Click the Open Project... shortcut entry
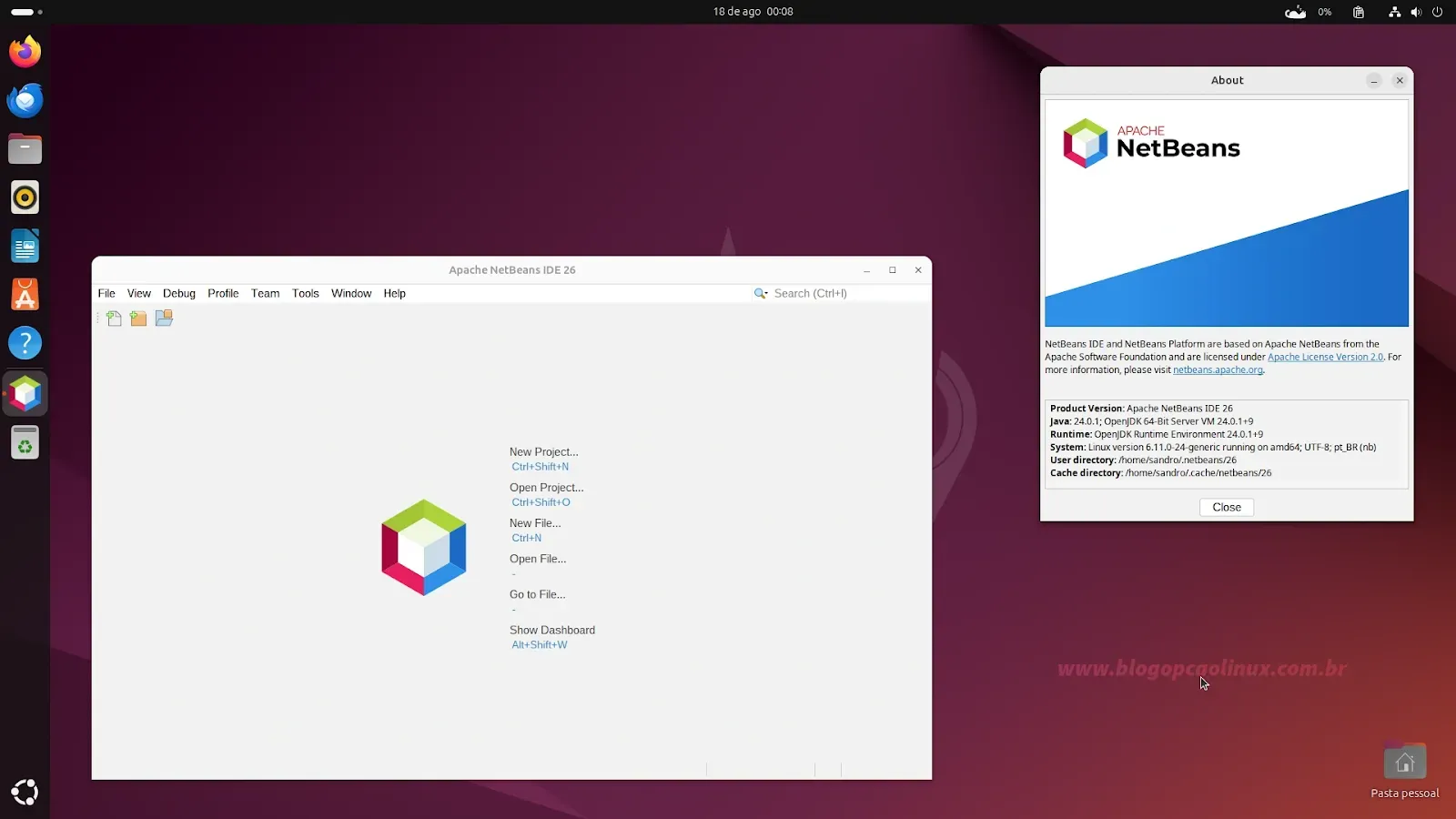The width and height of the screenshot is (1456, 819). tap(547, 487)
